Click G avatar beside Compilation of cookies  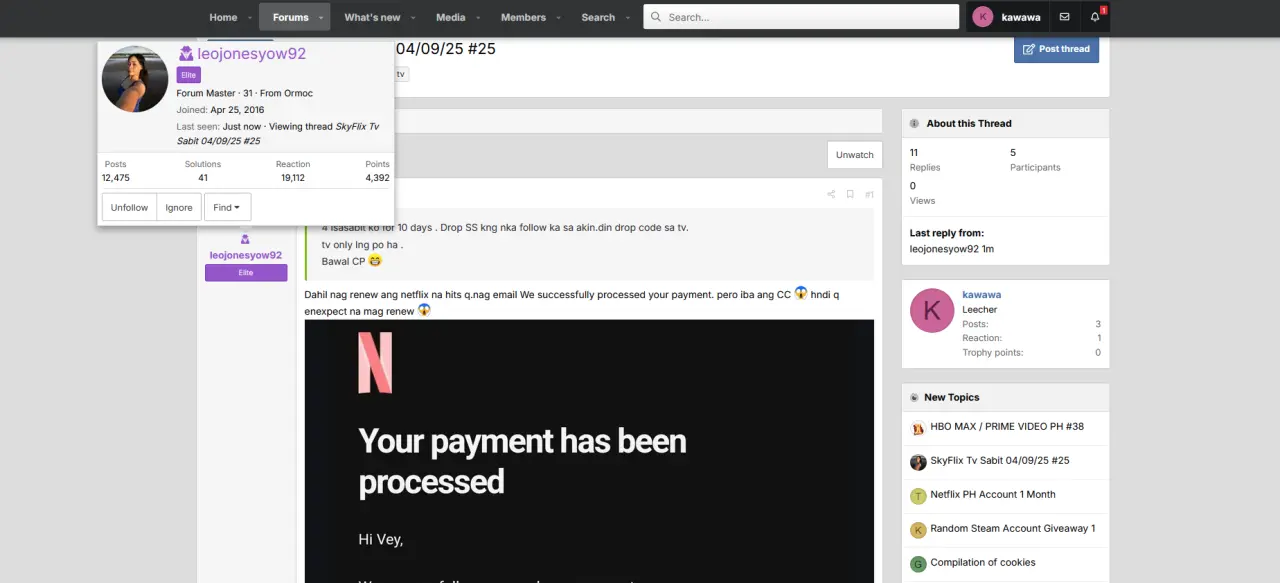918,565
